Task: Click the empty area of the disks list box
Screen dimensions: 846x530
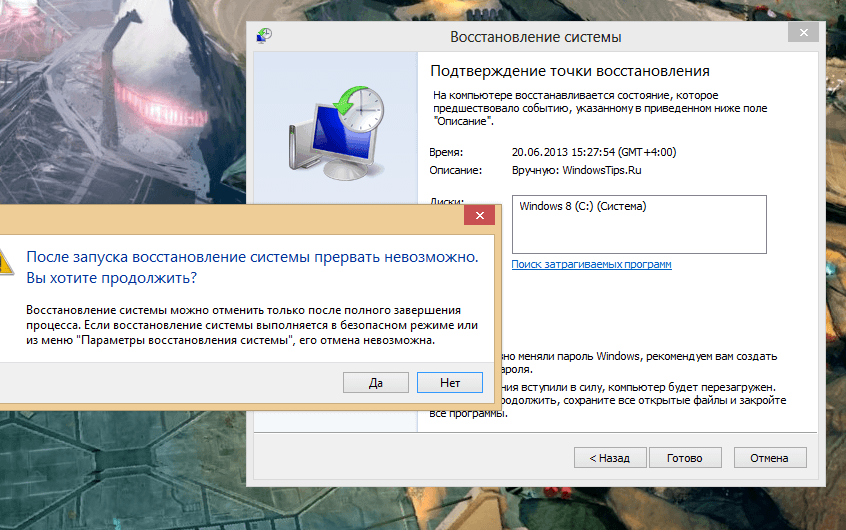Action: click(639, 234)
